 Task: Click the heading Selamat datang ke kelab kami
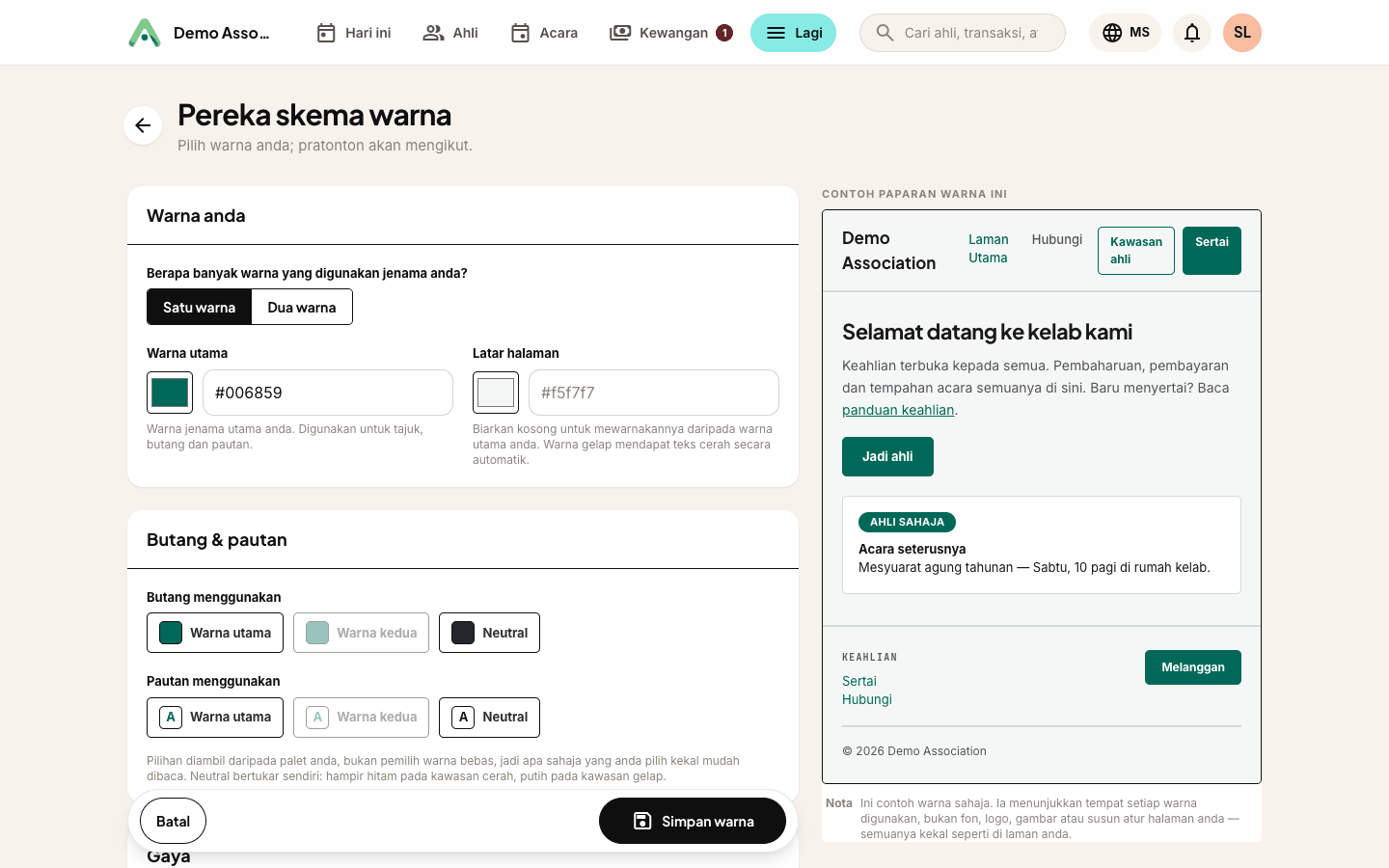[987, 332]
